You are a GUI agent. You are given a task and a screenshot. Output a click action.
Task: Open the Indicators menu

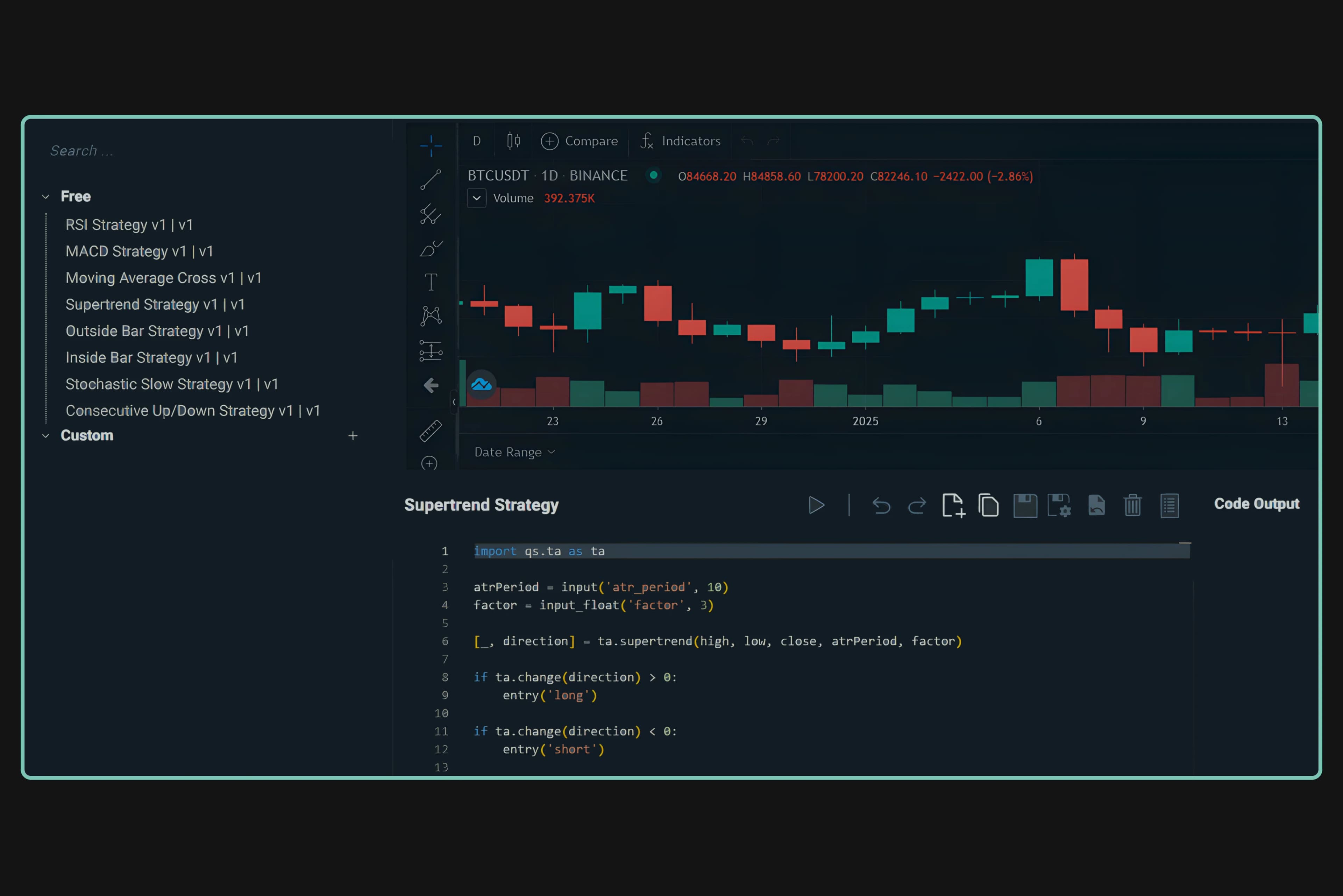pyautogui.click(x=680, y=141)
